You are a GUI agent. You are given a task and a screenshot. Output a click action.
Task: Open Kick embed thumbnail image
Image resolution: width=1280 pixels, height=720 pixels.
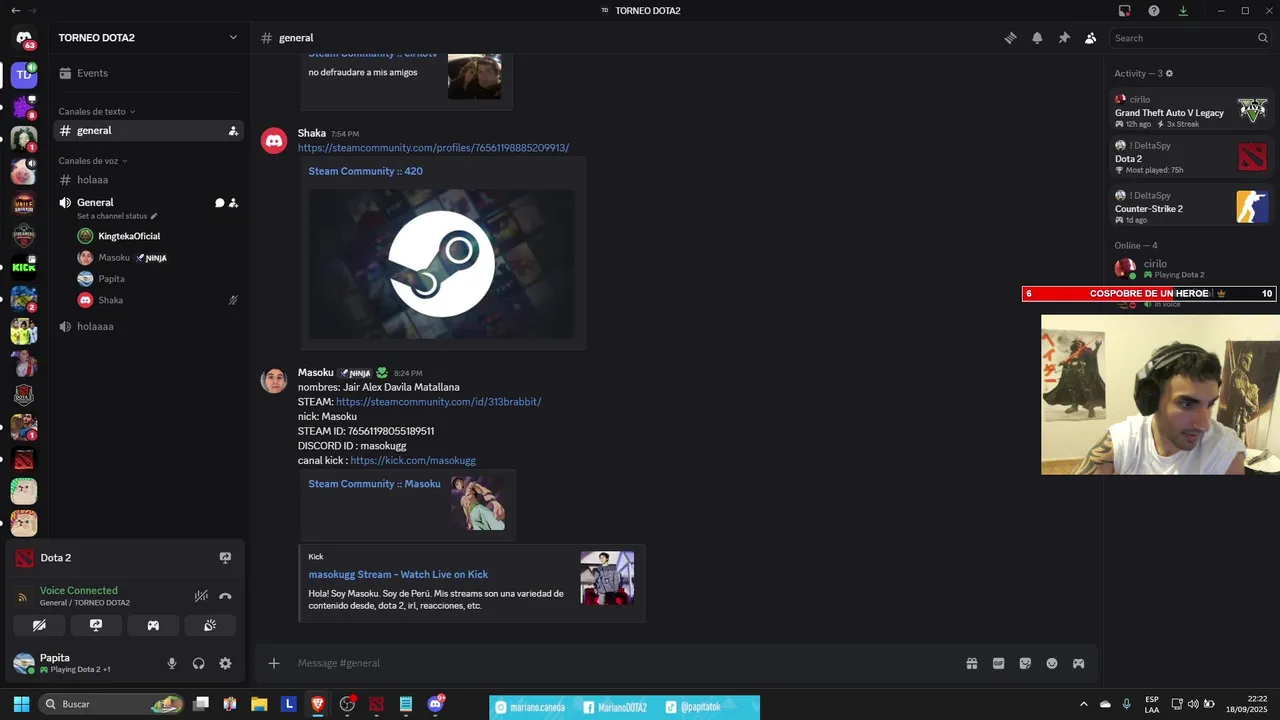[x=607, y=578]
